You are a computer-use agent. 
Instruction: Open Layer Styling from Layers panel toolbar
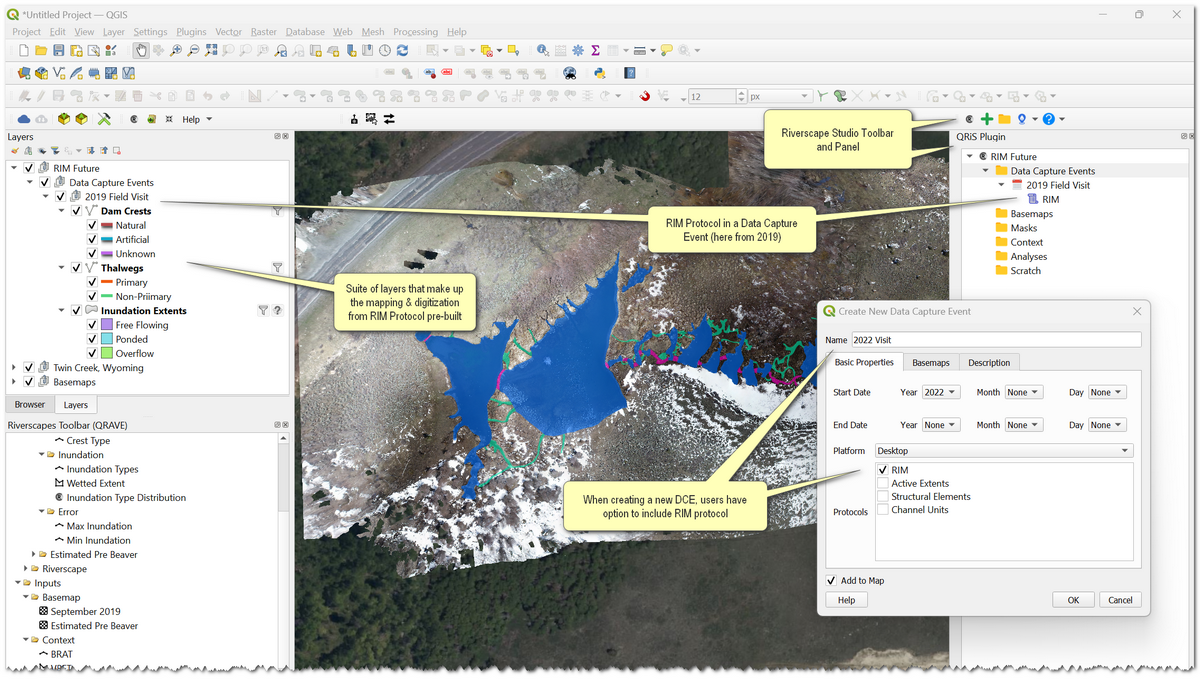(15, 151)
